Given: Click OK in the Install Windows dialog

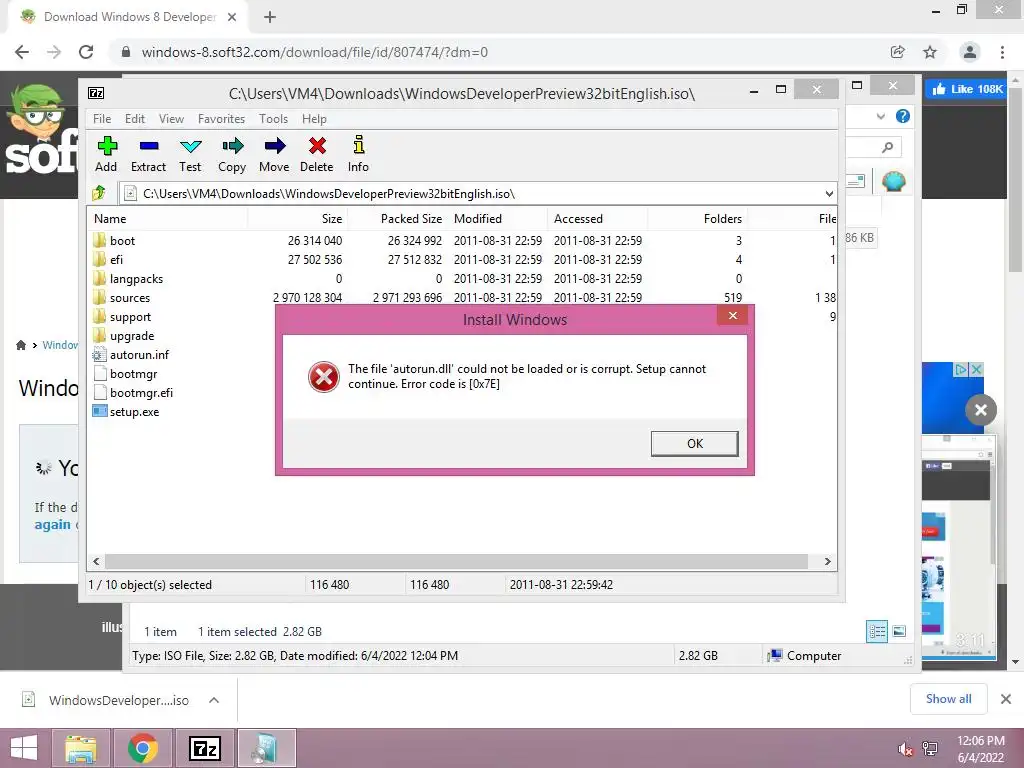Looking at the screenshot, I should (695, 443).
